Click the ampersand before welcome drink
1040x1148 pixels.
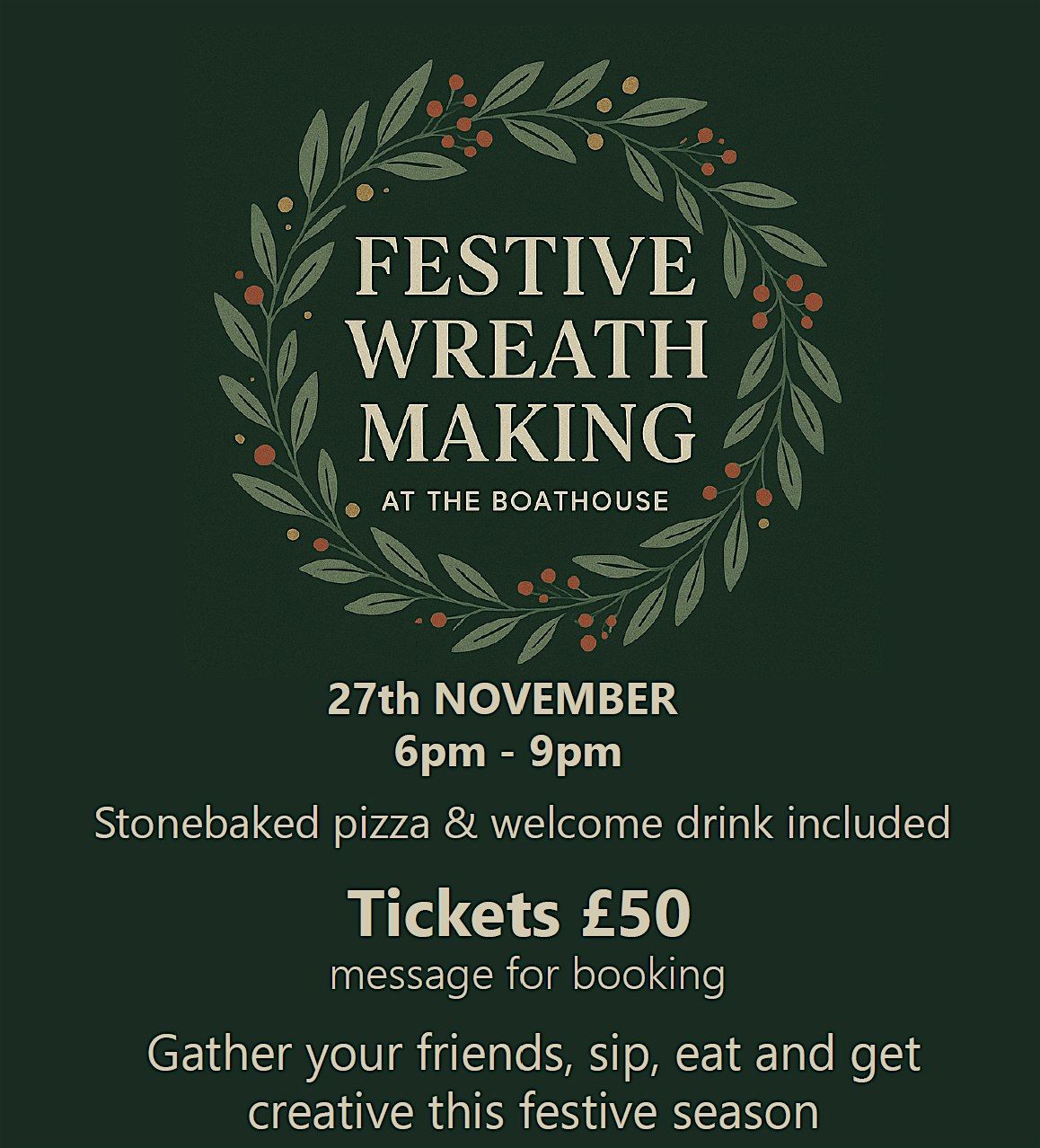tap(461, 823)
